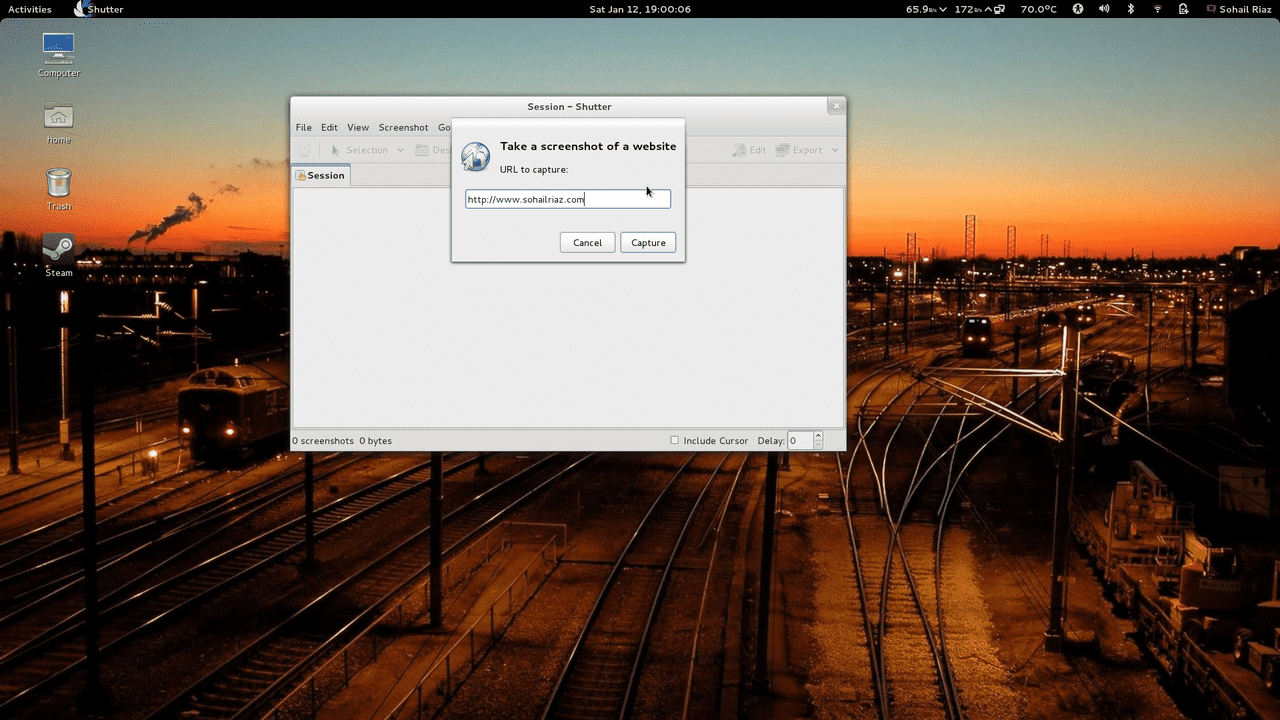This screenshot has height=720, width=1280.
Task: Open the Screenshot menu in Shutter
Action: coord(403,127)
